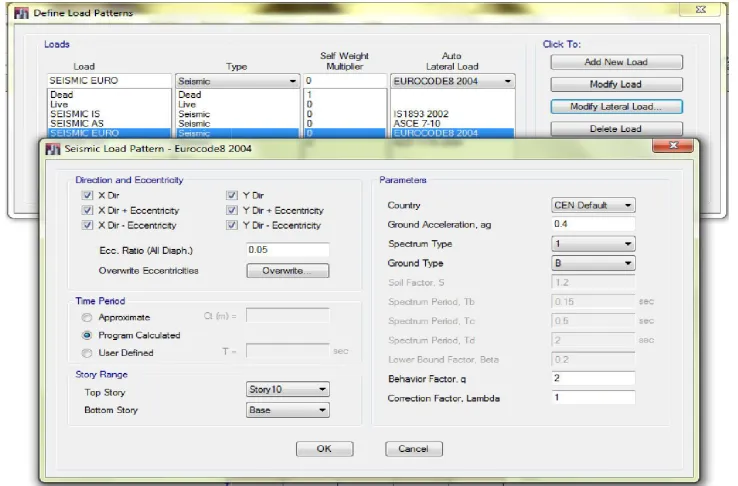Image resolution: width=738 pixels, height=486 pixels.
Task: Click highlighted EUROCODE8 2004 list entry
Action: (x=452, y=133)
